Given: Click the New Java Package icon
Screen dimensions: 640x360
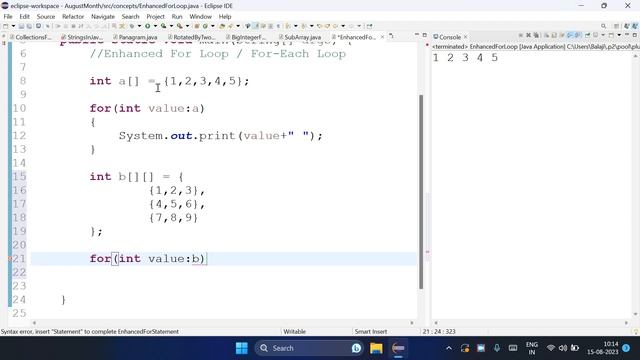Looking at the screenshot, I should 196,26.
